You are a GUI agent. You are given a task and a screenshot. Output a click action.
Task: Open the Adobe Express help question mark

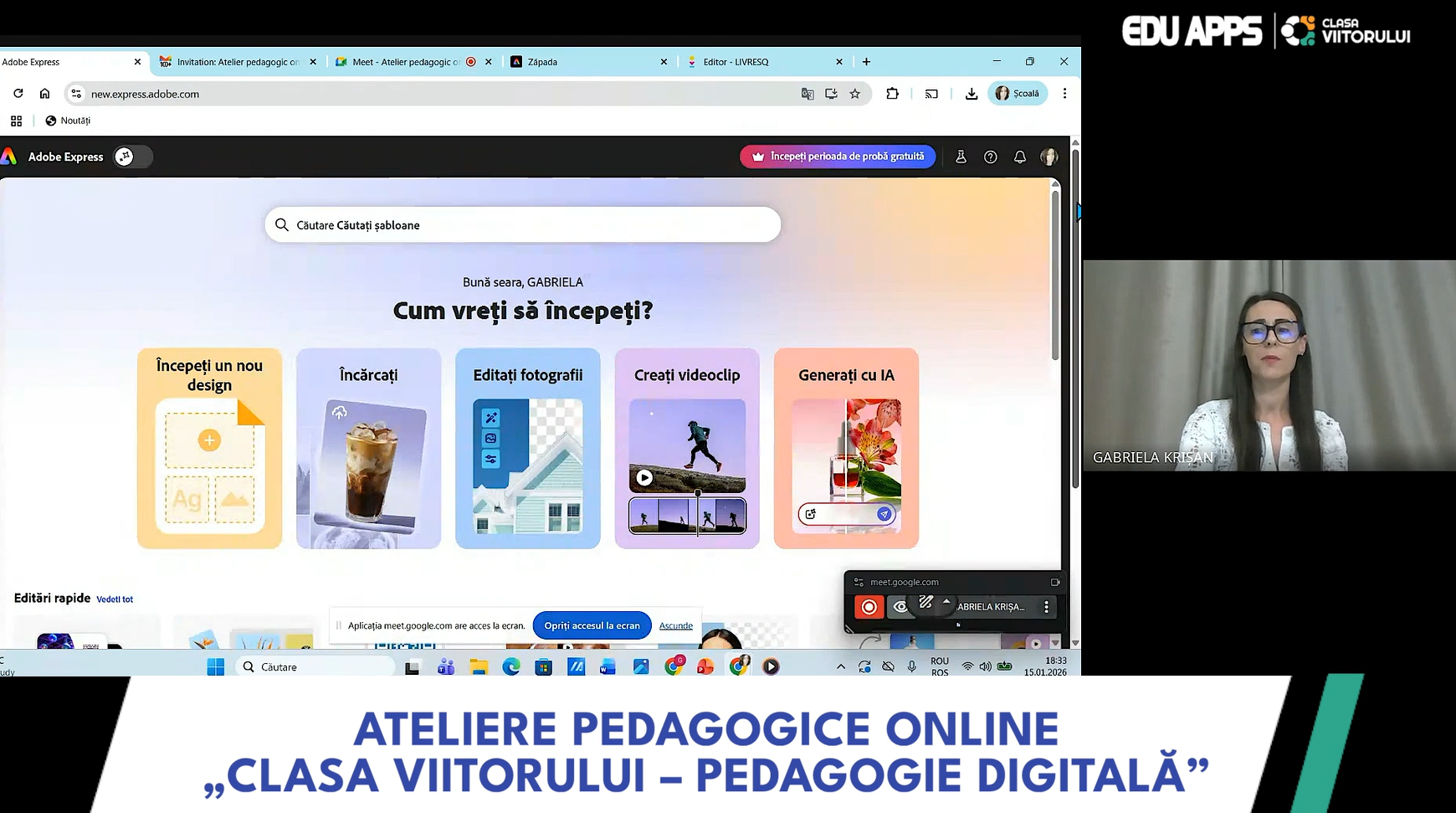(x=991, y=157)
